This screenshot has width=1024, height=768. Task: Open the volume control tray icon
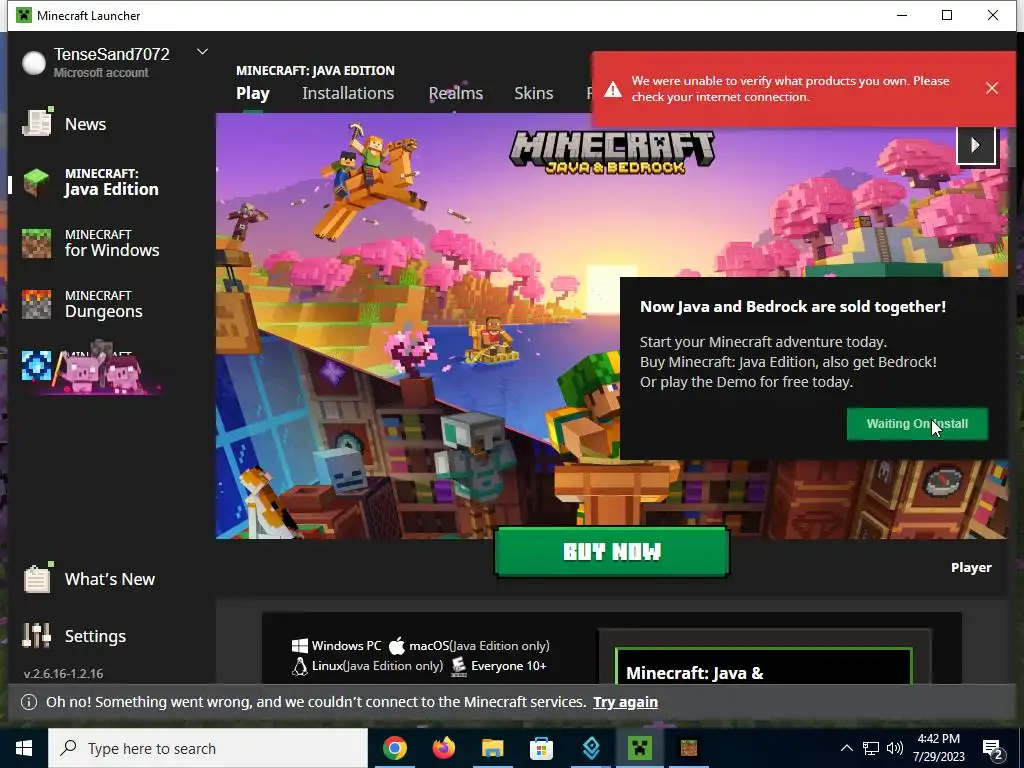[x=895, y=748]
